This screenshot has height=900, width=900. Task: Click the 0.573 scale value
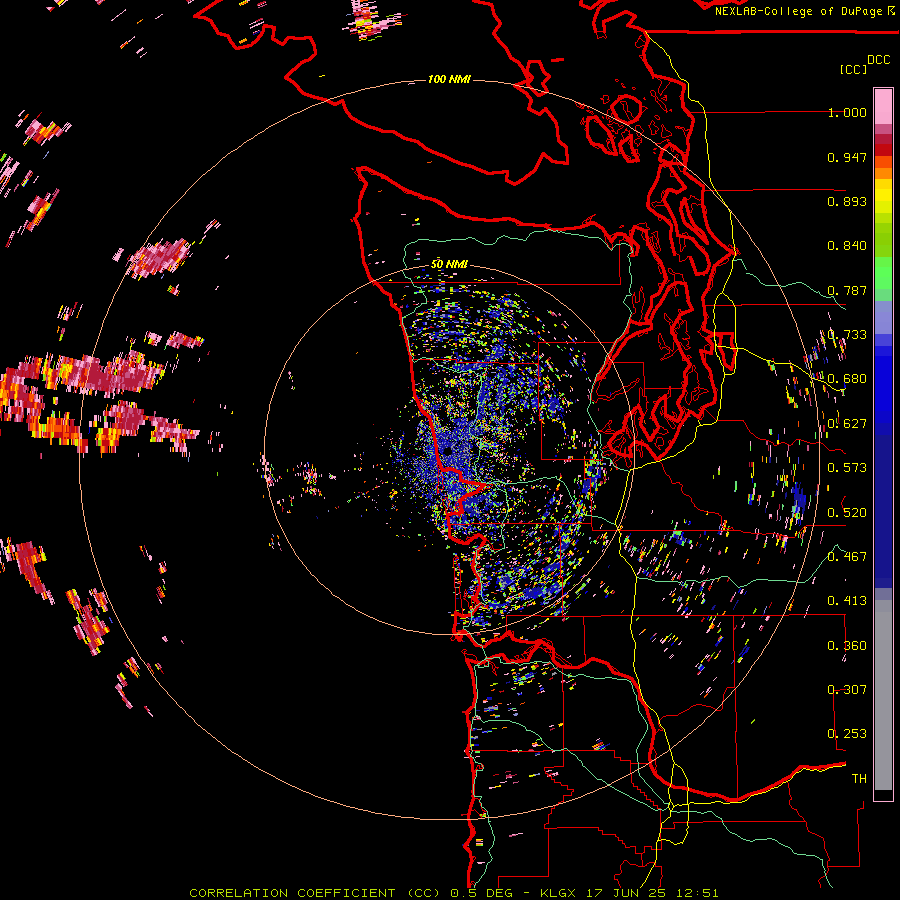point(847,468)
